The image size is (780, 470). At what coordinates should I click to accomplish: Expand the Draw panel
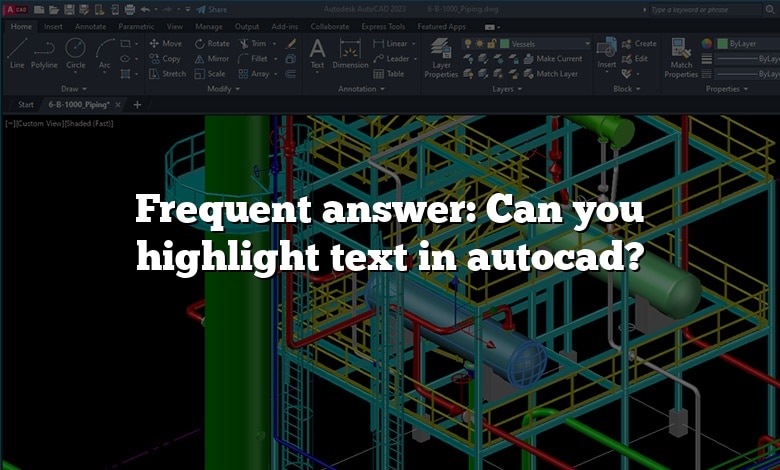point(74,89)
